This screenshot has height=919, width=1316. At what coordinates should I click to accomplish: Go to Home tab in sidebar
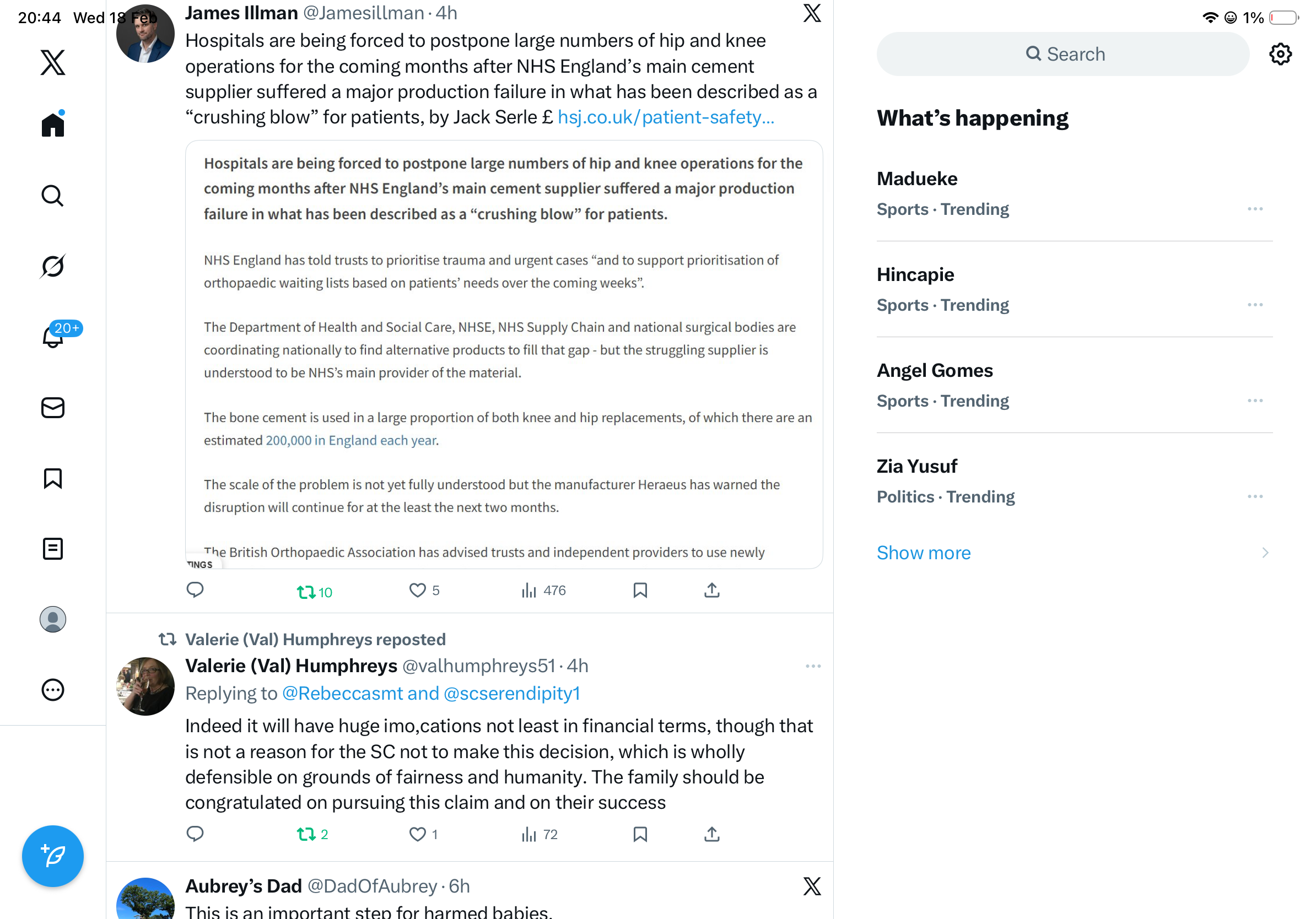(53, 125)
